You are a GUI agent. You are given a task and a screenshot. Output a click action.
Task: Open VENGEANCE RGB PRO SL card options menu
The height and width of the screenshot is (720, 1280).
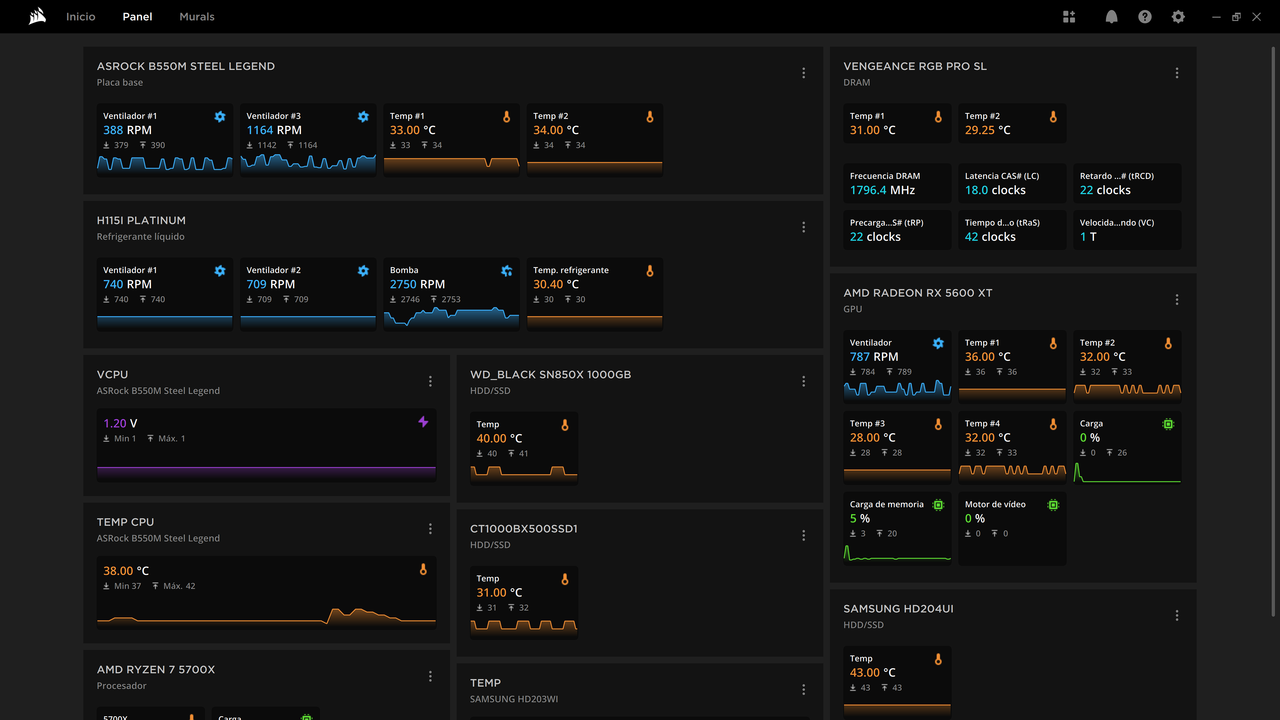click(x=1177, y=73)
